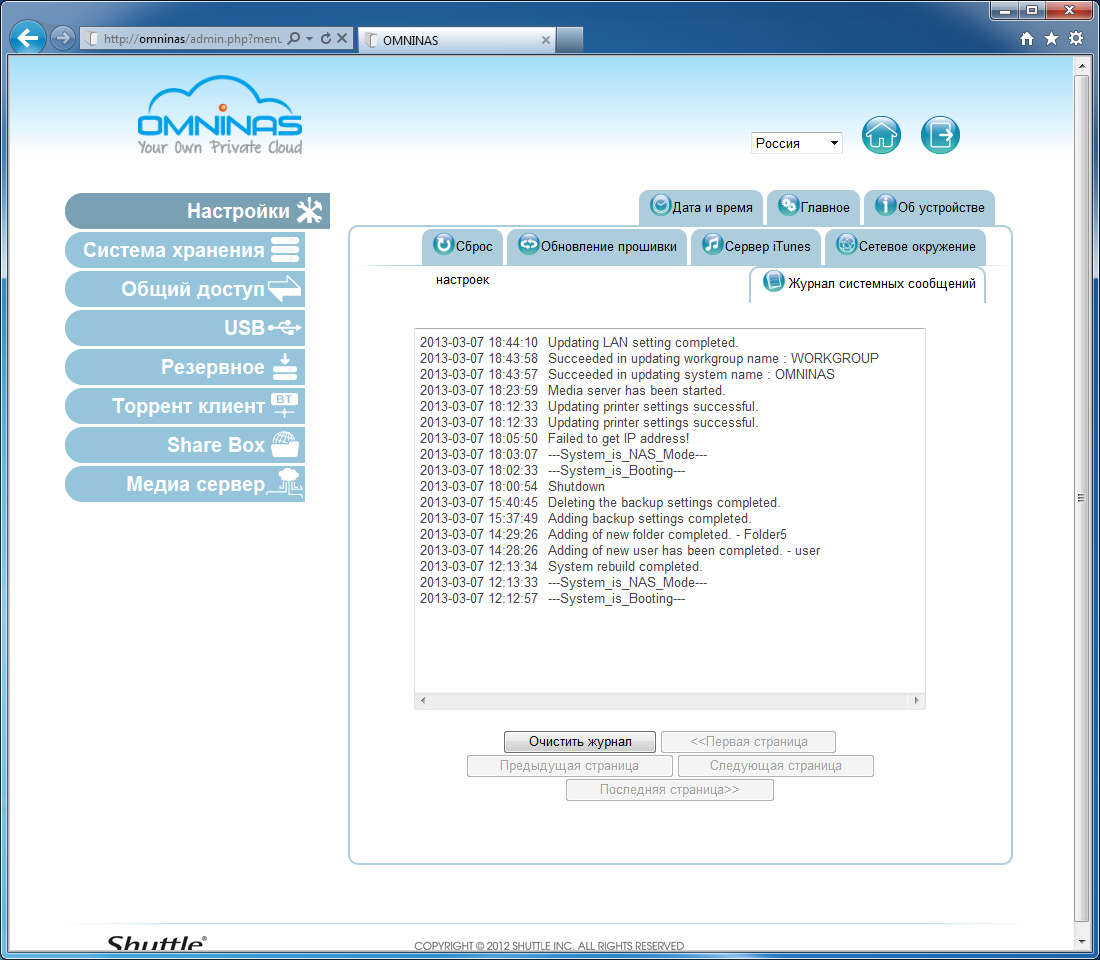Click browser home icon in toolbar
Screen dimensions: 1100x960
1027,39
